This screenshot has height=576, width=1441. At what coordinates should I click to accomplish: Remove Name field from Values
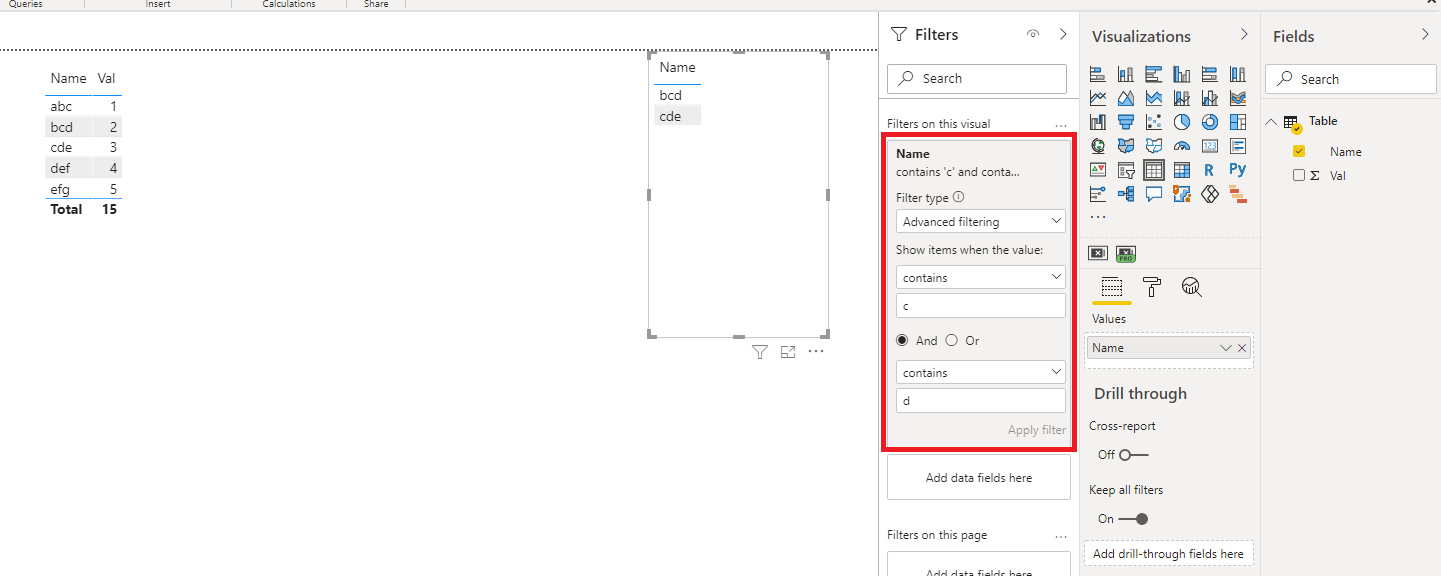[1242, 348]
